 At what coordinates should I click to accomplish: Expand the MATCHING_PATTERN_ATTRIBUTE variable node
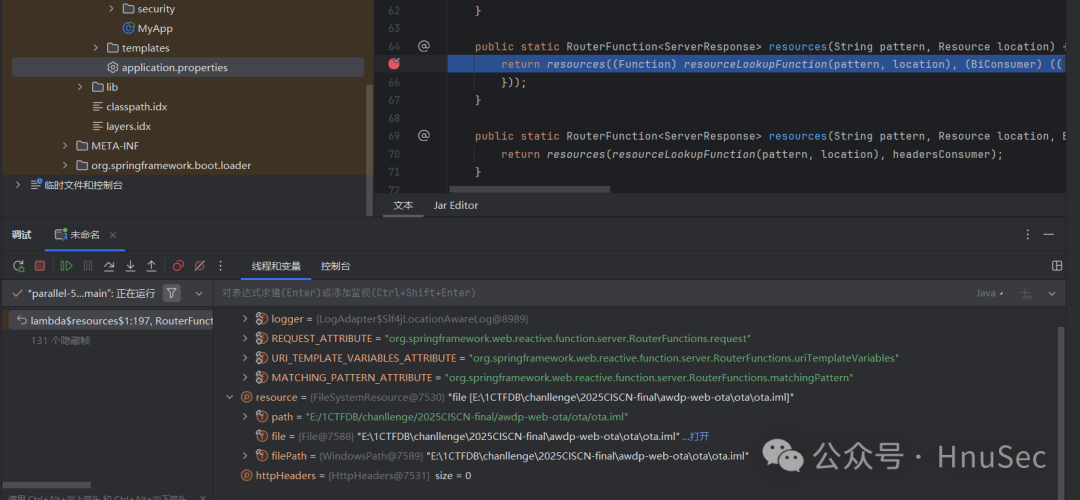click(245, 377)
